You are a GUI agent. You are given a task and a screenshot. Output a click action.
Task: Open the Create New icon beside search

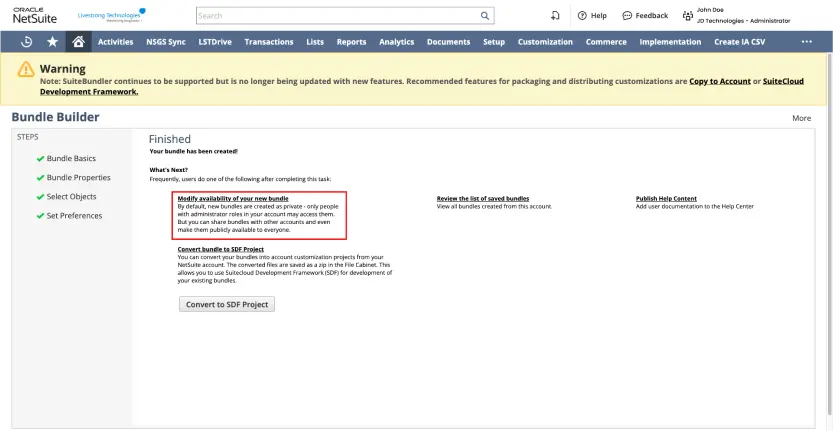[x=555, y=16]
